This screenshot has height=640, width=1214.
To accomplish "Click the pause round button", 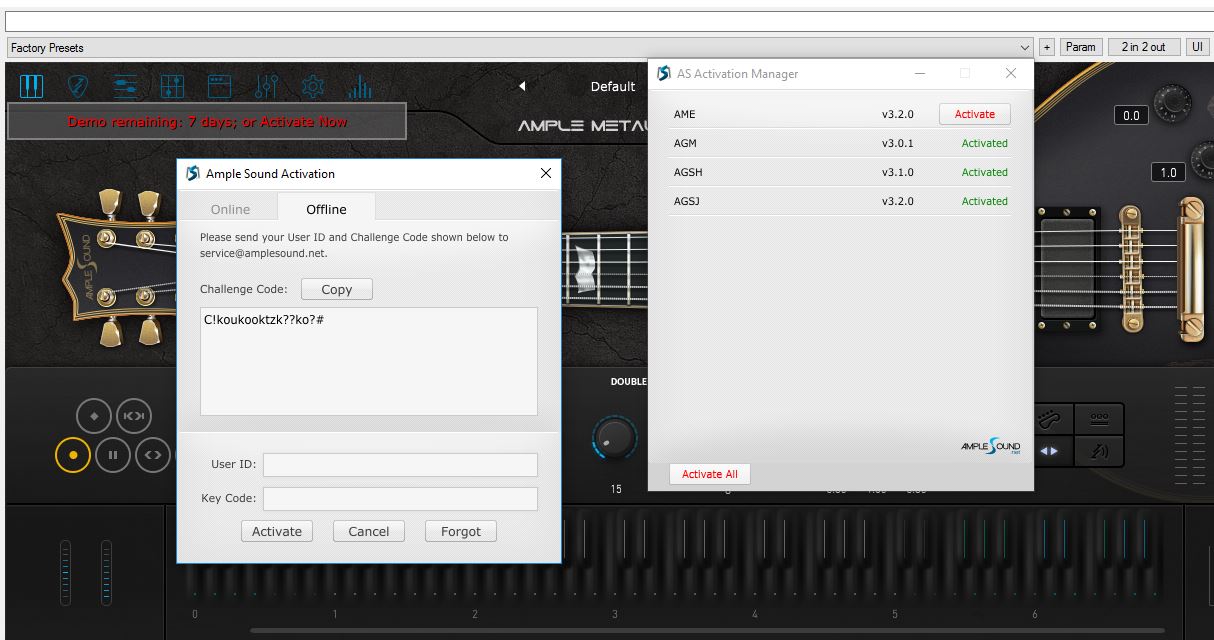I will tap(113, 455).
